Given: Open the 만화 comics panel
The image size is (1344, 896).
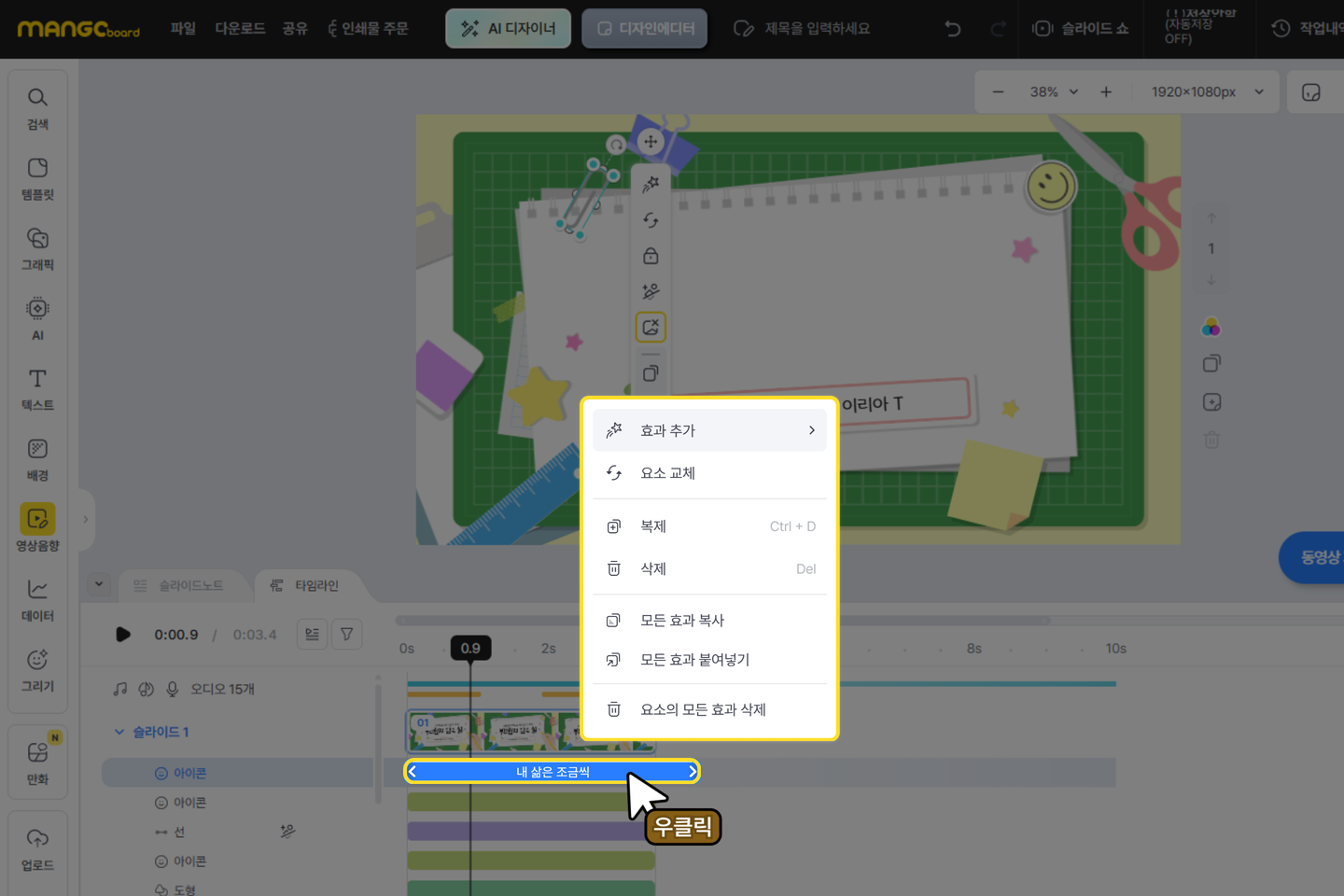Looking at the screenshot, I should point(37,763).
